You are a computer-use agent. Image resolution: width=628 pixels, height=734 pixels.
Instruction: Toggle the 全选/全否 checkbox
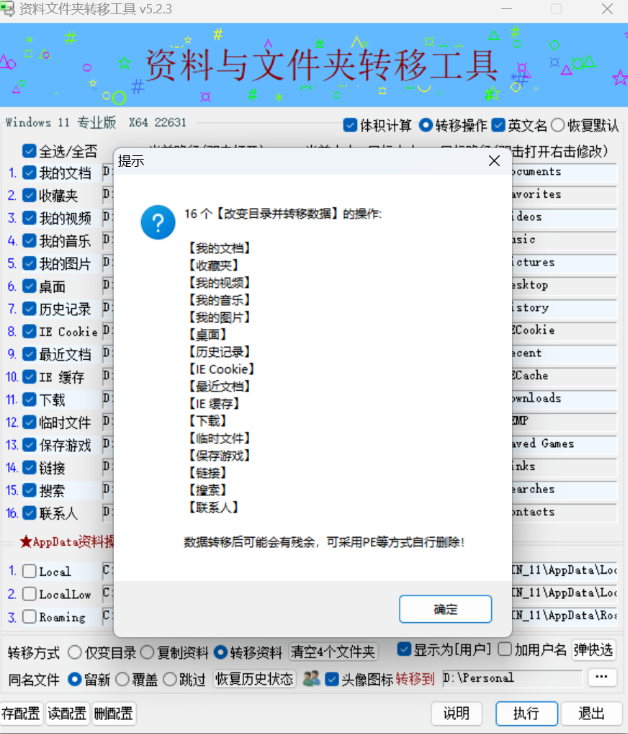click(30, 151)
